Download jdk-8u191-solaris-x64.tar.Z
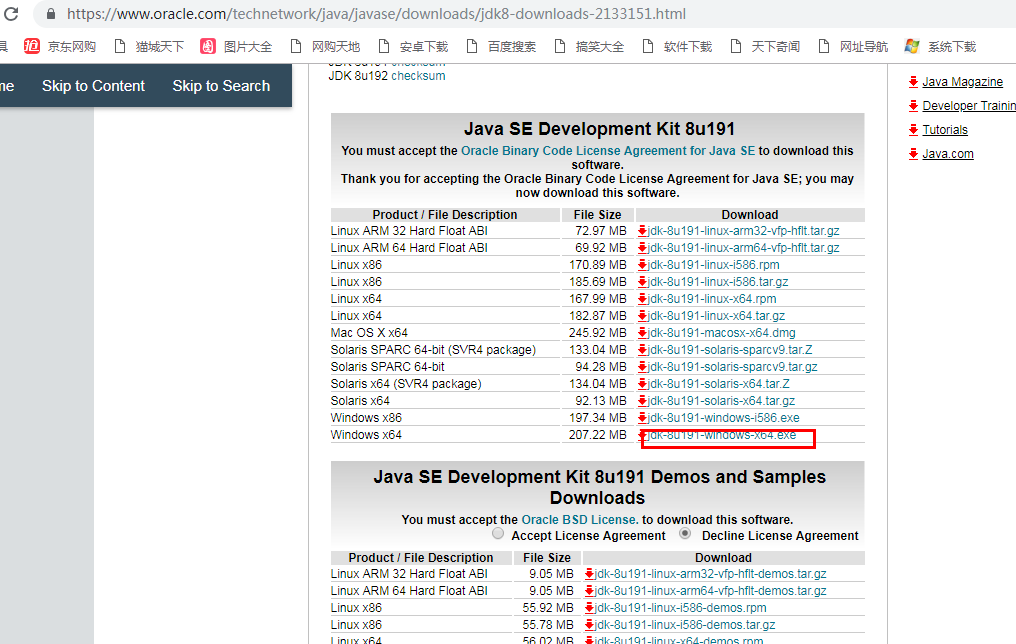 (x=719, y=384)
